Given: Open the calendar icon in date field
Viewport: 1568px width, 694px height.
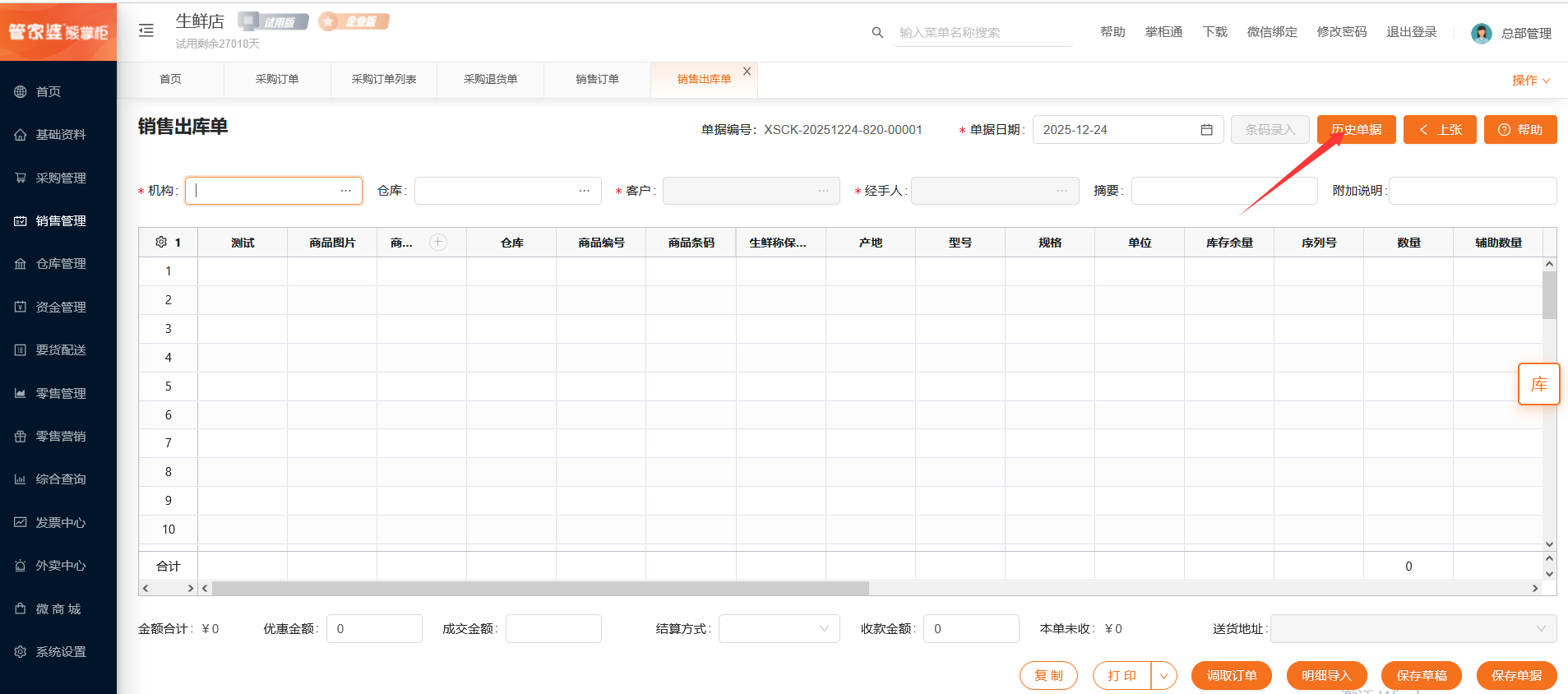Looking at the screenshot, I should coord(1206,130).
